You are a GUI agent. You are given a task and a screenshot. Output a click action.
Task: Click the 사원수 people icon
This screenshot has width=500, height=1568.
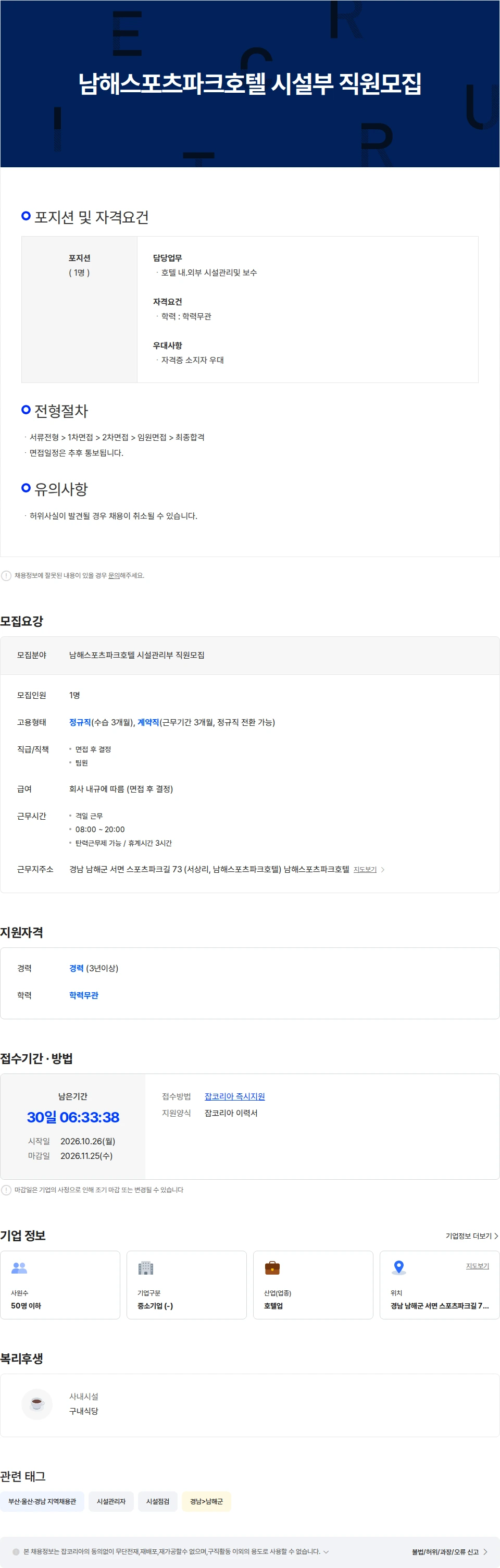[x=19, y=1268]
